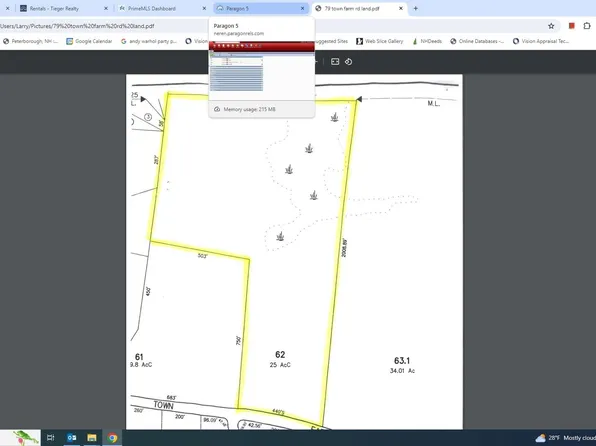Close the PrimeMLS Dashboard tab
The width and height of the screenshot is (596, 446).
(204, 8)
